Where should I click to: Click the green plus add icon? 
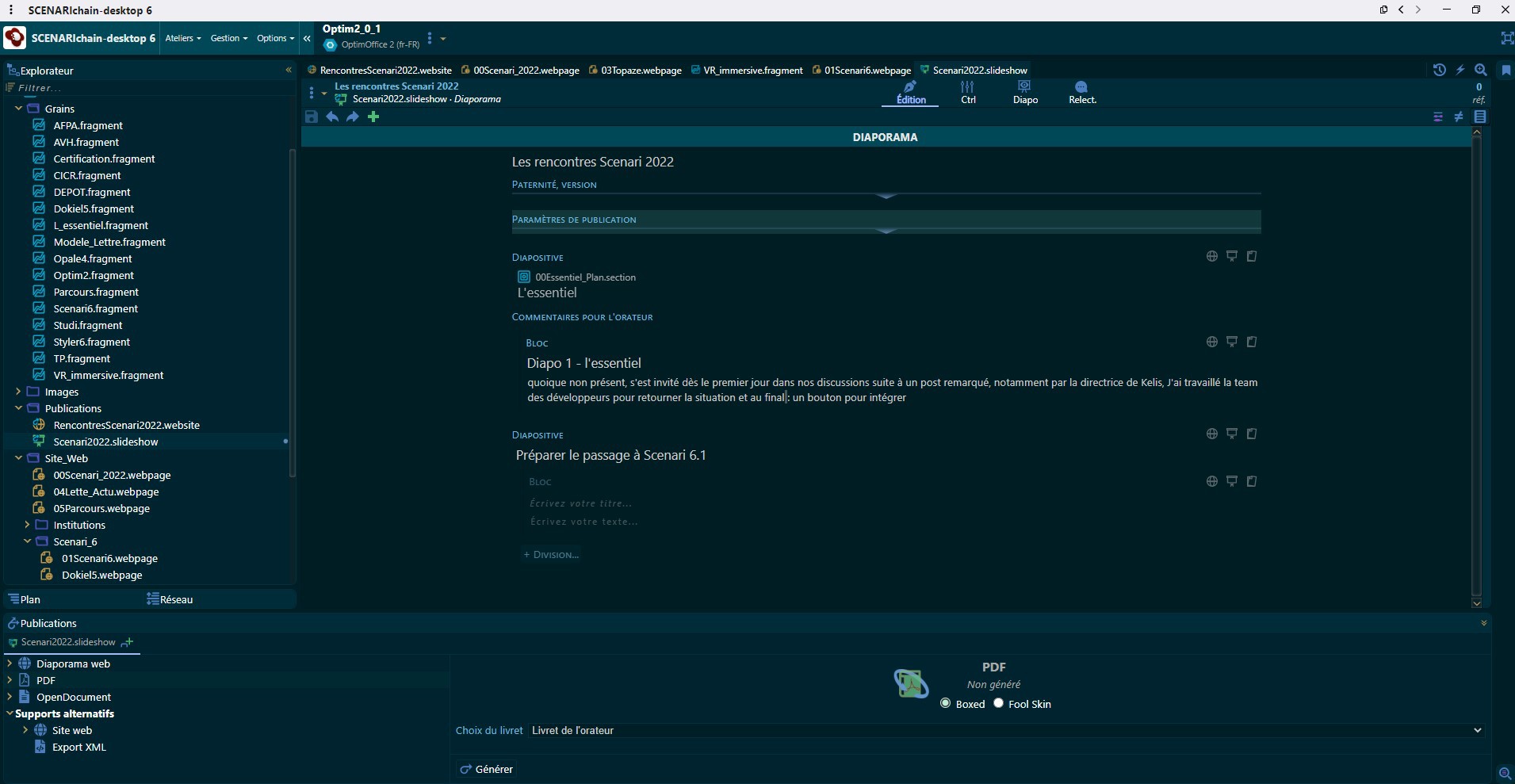[x=373, y=117]
